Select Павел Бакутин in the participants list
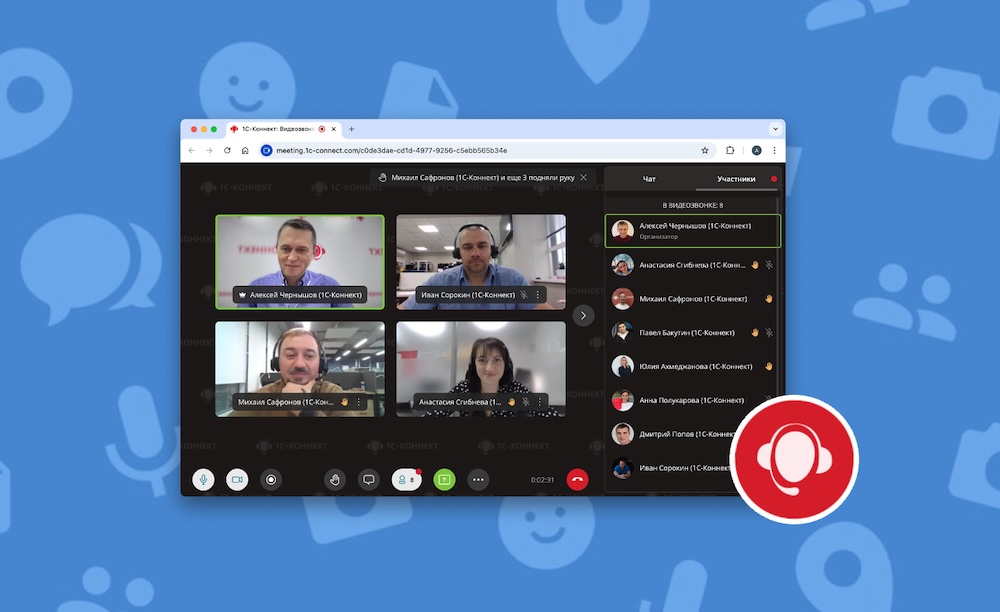1000x612 pixels. pos(687,332)
